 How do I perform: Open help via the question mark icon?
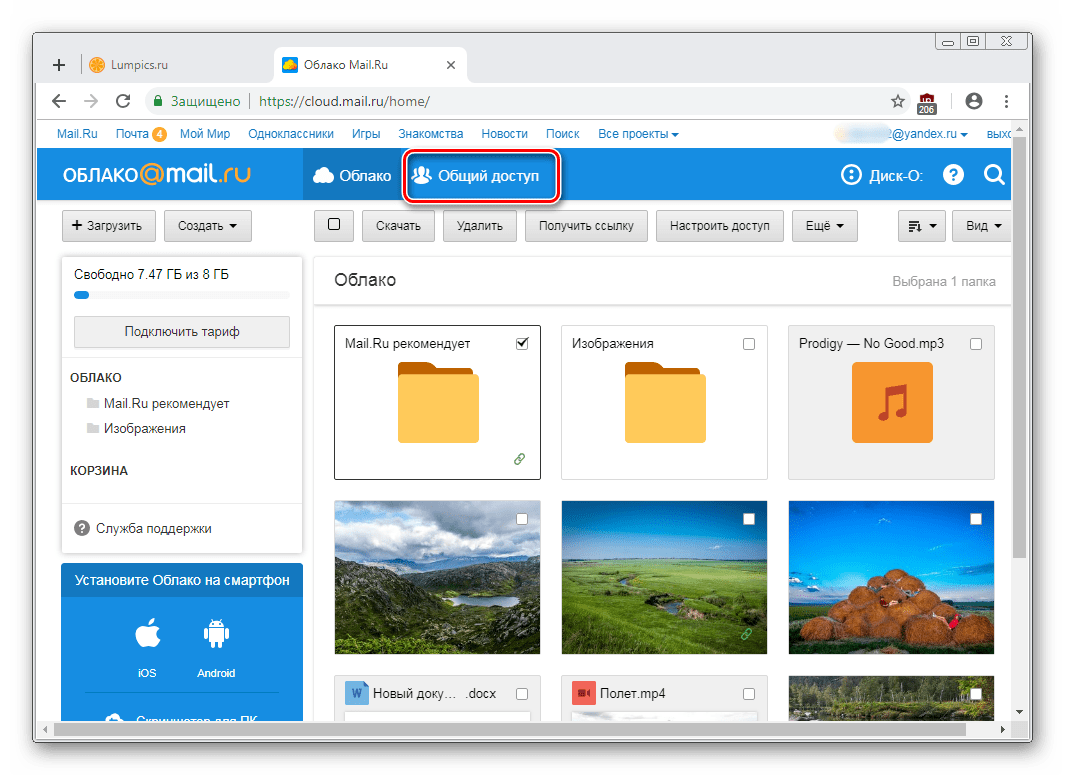pos(953,175)
